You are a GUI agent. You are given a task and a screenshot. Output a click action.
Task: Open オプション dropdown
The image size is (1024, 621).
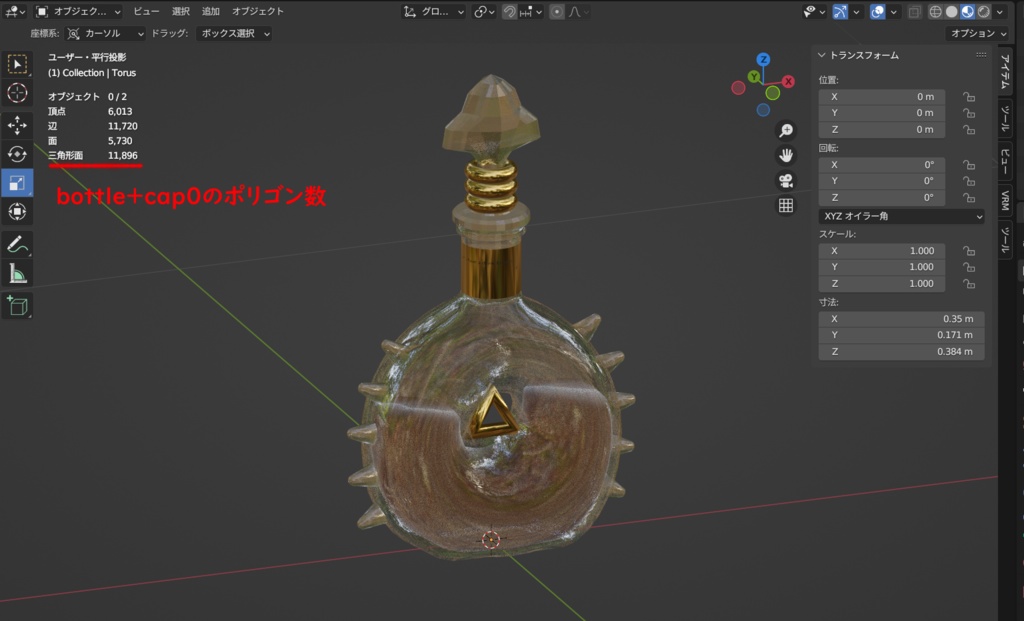(x=978, y=33)
